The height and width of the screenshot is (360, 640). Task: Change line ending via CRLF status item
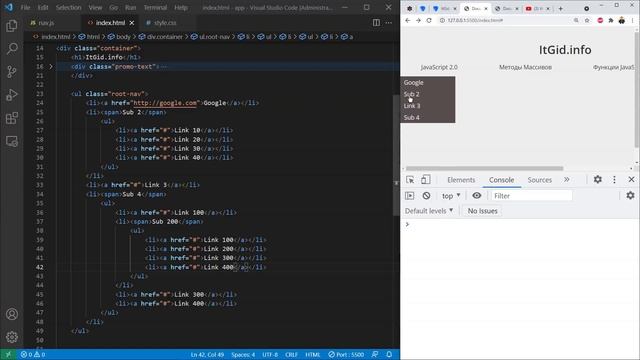[x=291, y=354]
